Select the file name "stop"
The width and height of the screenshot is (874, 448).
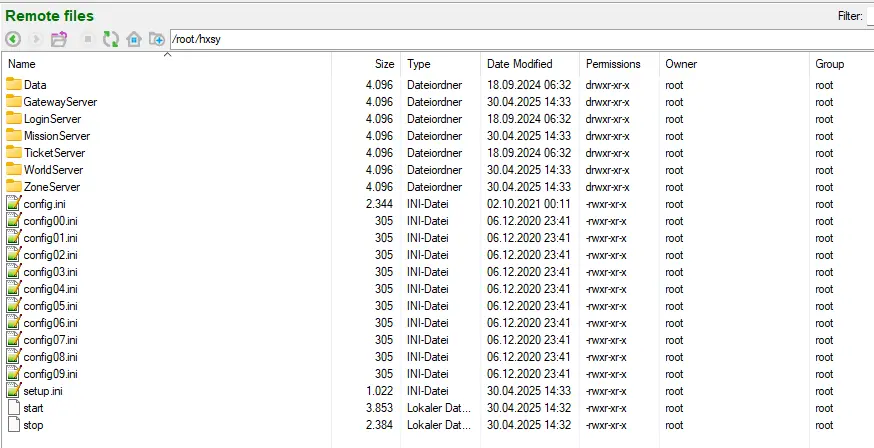click(x=33, y=425)
